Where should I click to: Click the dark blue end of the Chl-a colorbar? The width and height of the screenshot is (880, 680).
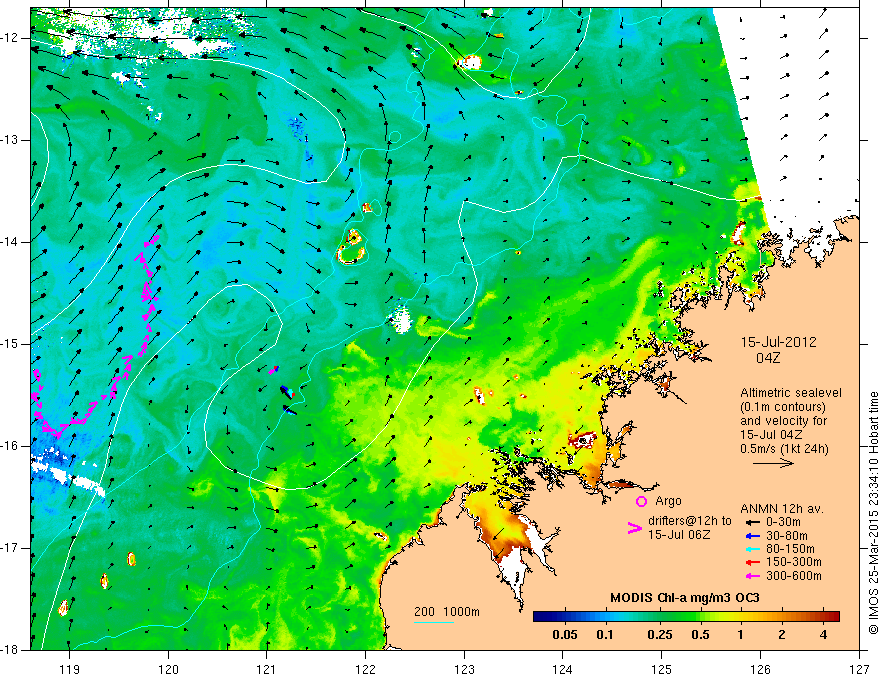click(538, 616)
